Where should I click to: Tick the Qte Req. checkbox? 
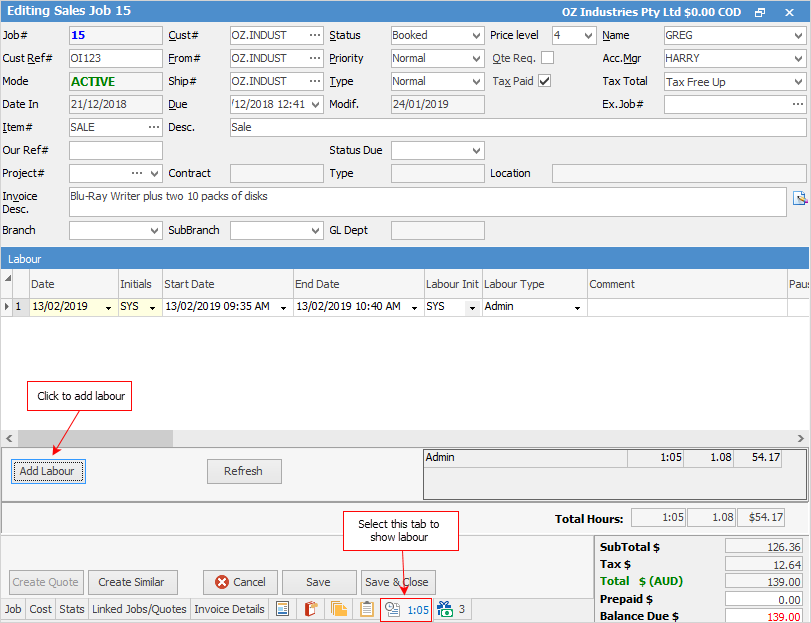click(x=547, y=58)
